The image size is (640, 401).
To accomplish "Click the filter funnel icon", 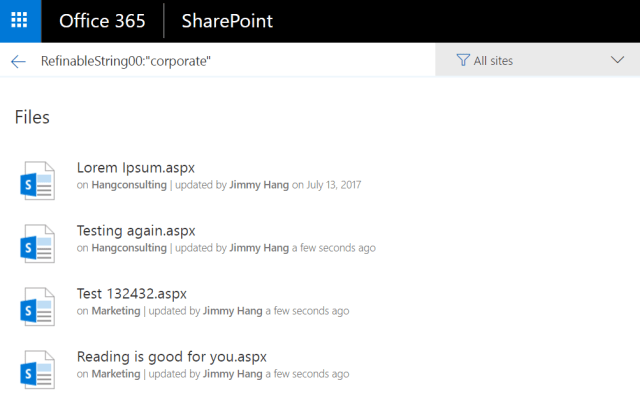I will (x=462, y=61).
